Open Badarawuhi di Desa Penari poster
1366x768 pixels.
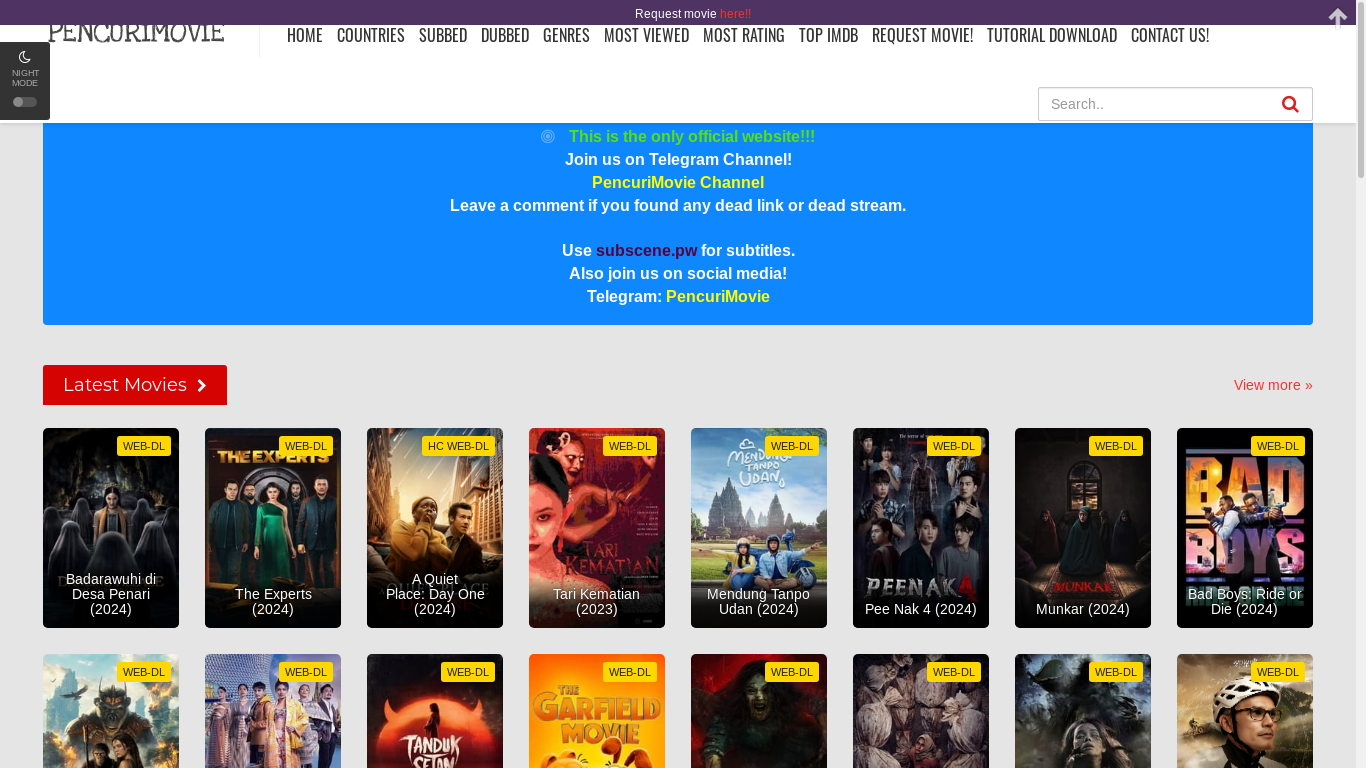pyautogui.click(x=111, y=528)
